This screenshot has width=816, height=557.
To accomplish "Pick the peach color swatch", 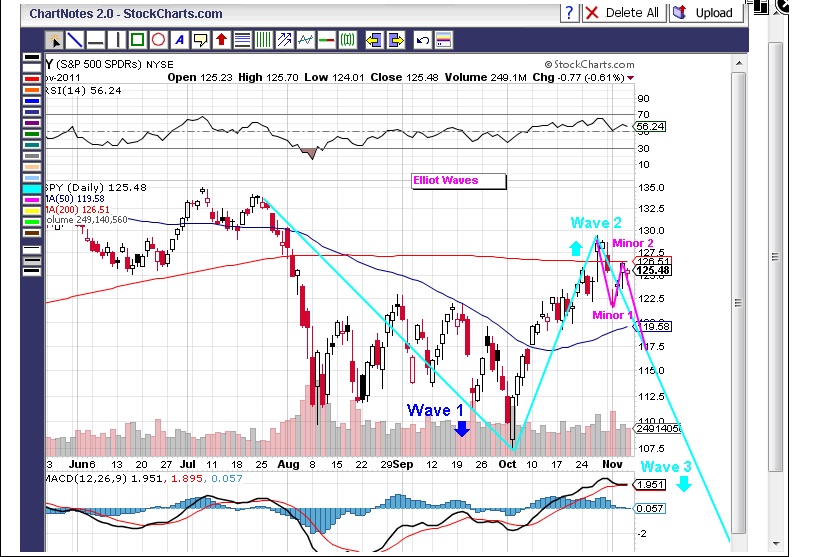I will 32,167.
